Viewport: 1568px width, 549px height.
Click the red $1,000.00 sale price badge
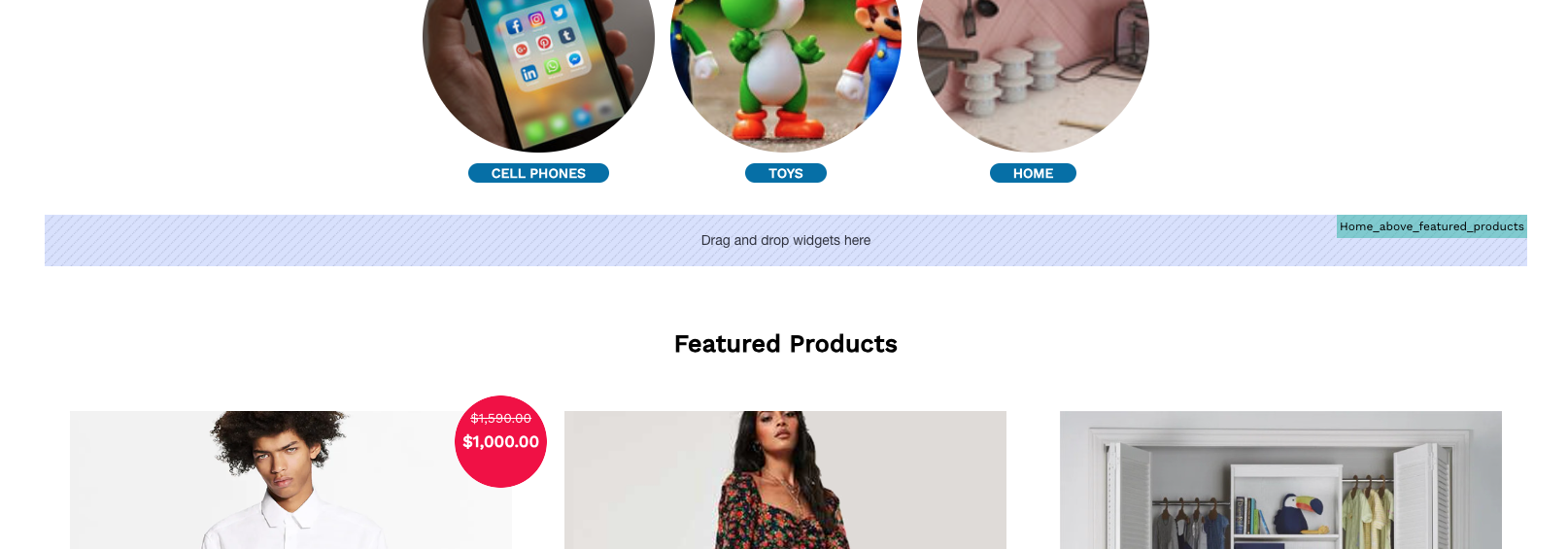[501, 441]
